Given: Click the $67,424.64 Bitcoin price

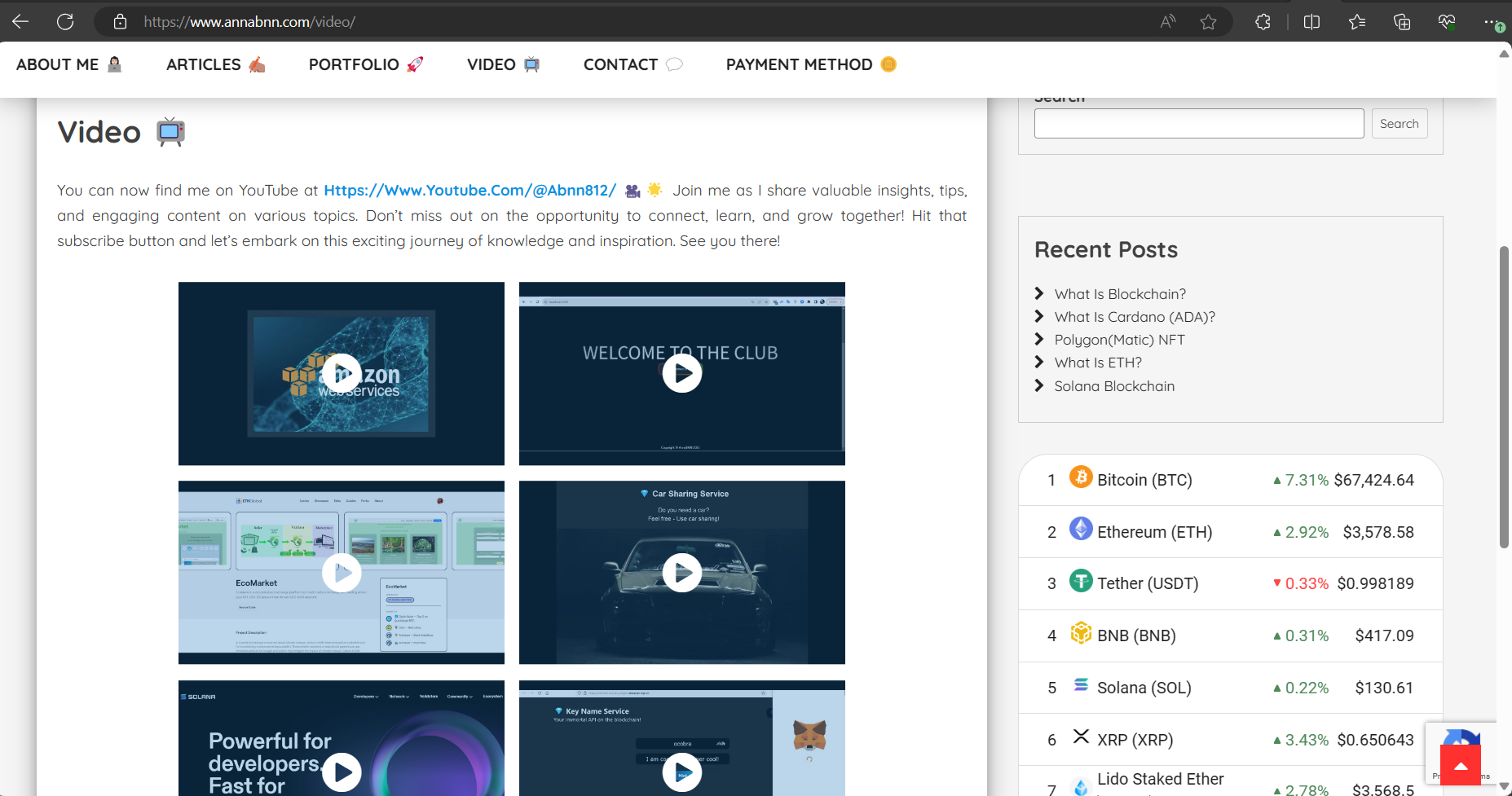Looking at the screenshot, I should coord(1374,480).
